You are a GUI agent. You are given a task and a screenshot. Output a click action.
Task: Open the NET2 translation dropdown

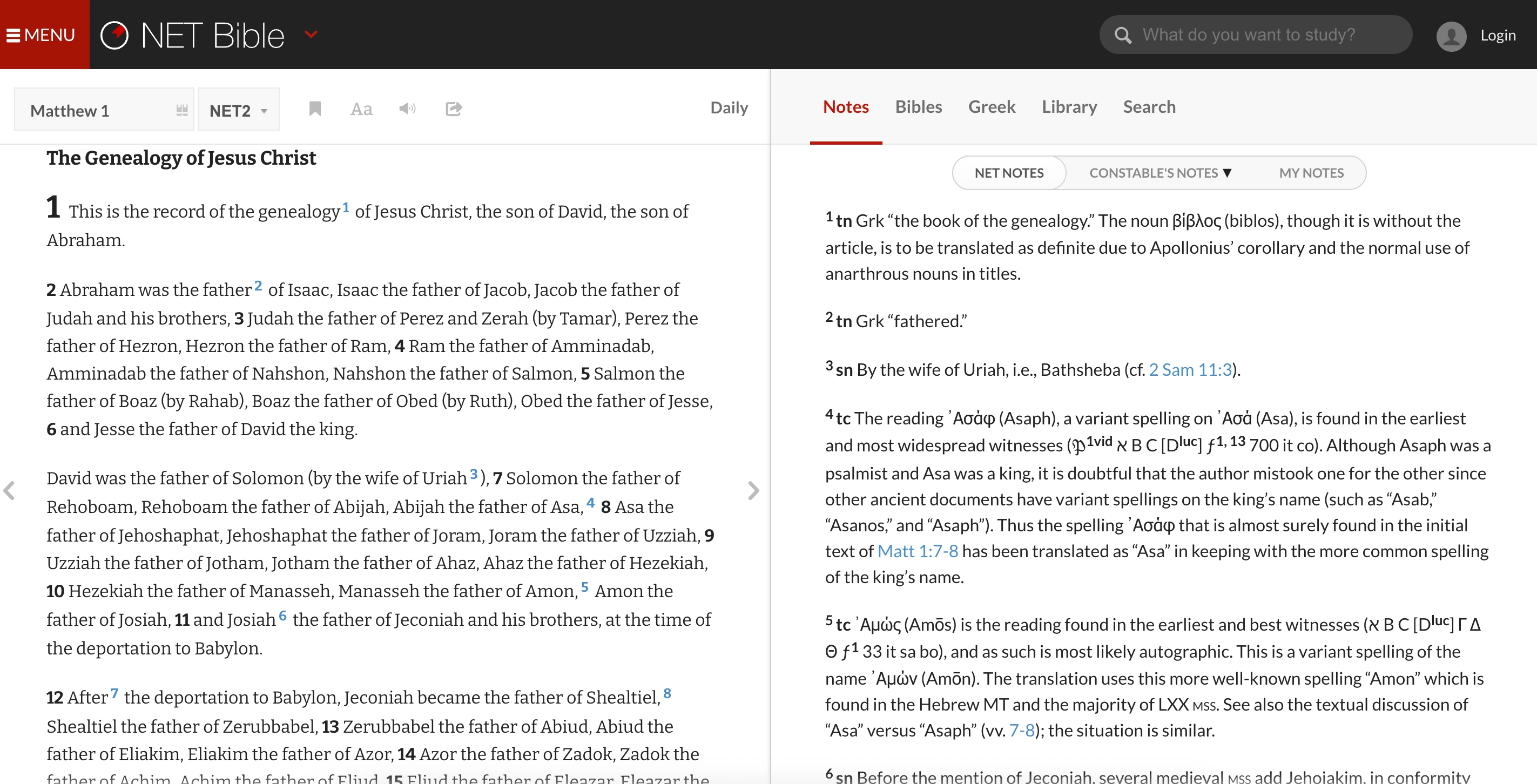click(238, 109)
